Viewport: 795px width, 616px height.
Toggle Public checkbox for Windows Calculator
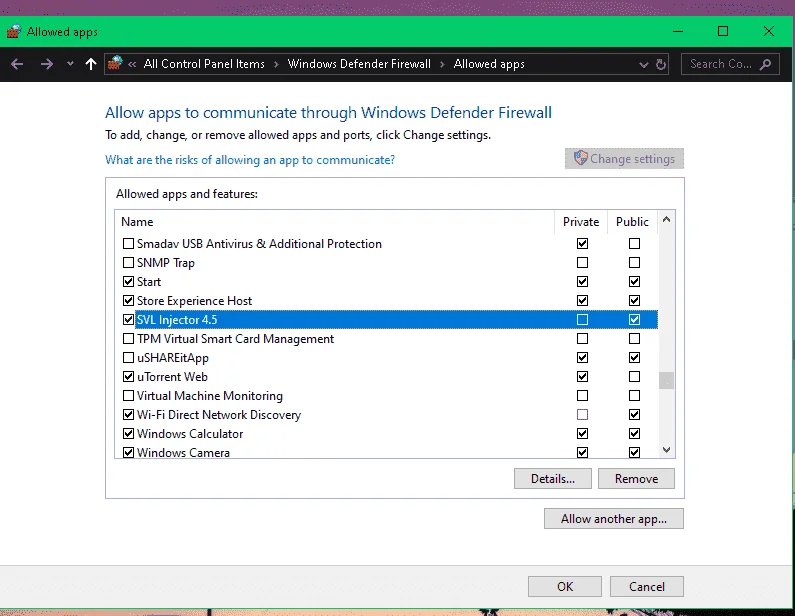tap(634, 434)
